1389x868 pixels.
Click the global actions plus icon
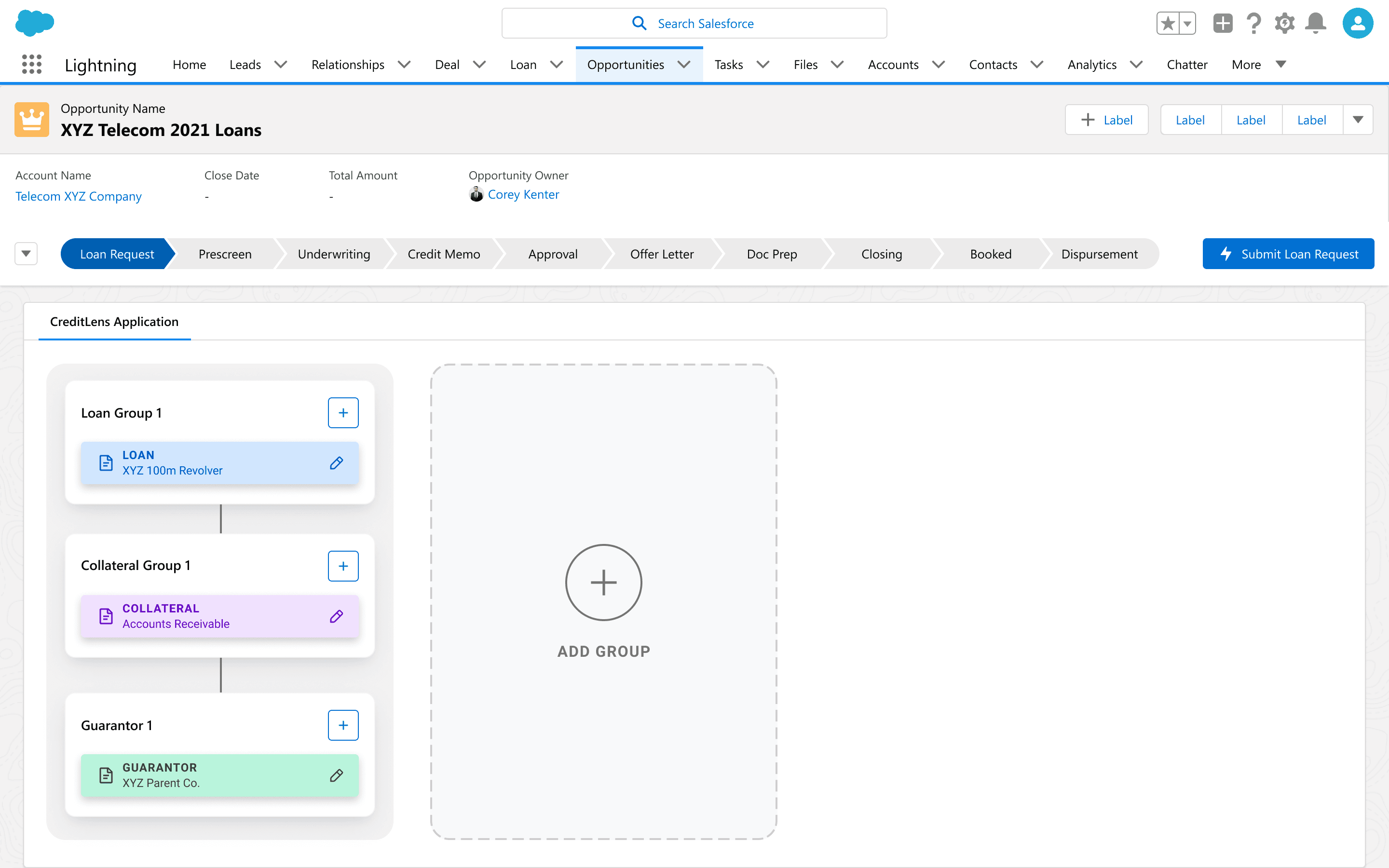coord(1223,24)
